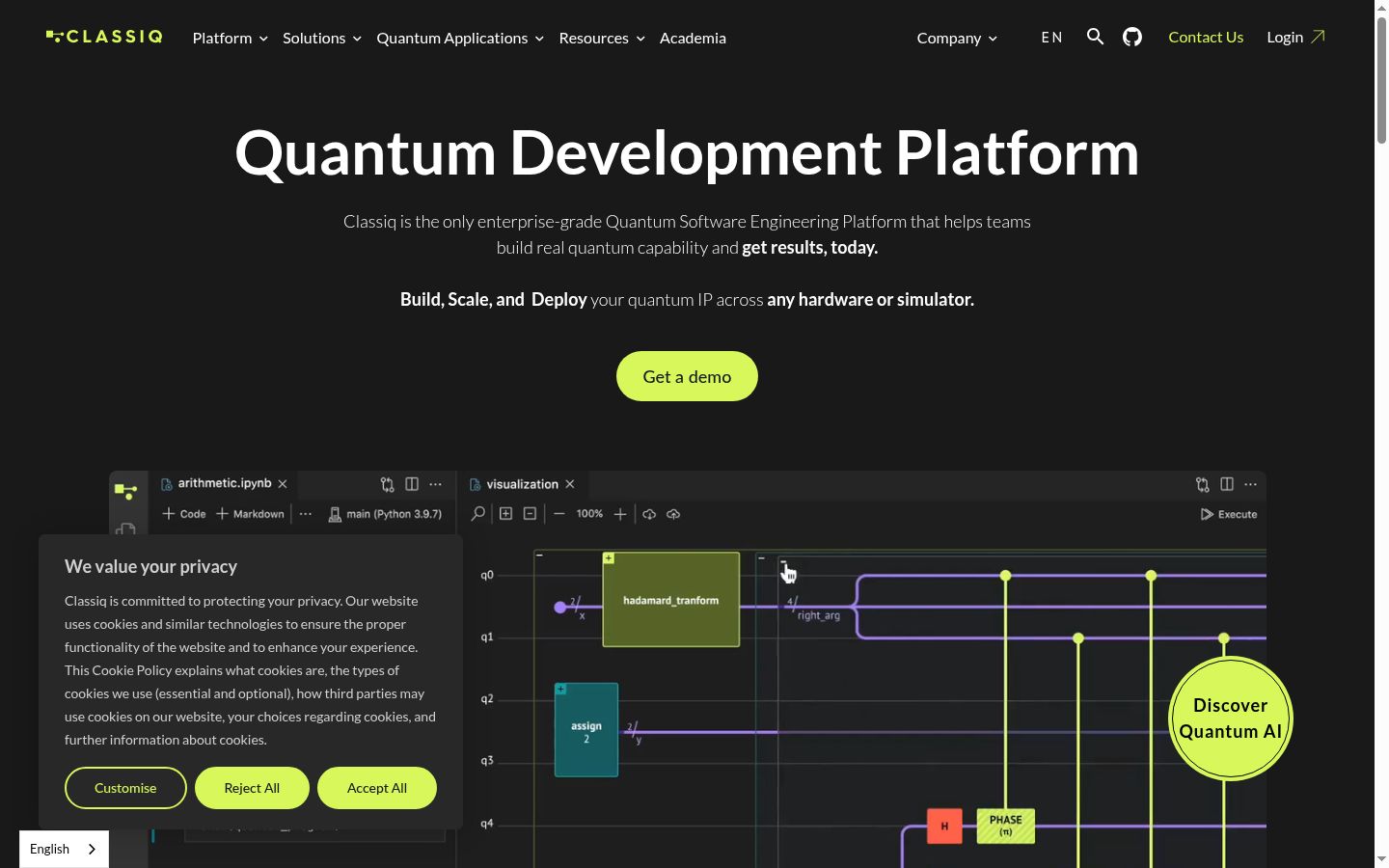This screenshot has width=1389, height=868.
Task: Click the split editor icon beside arithmetic.ipynb
Action: (412, 484)
